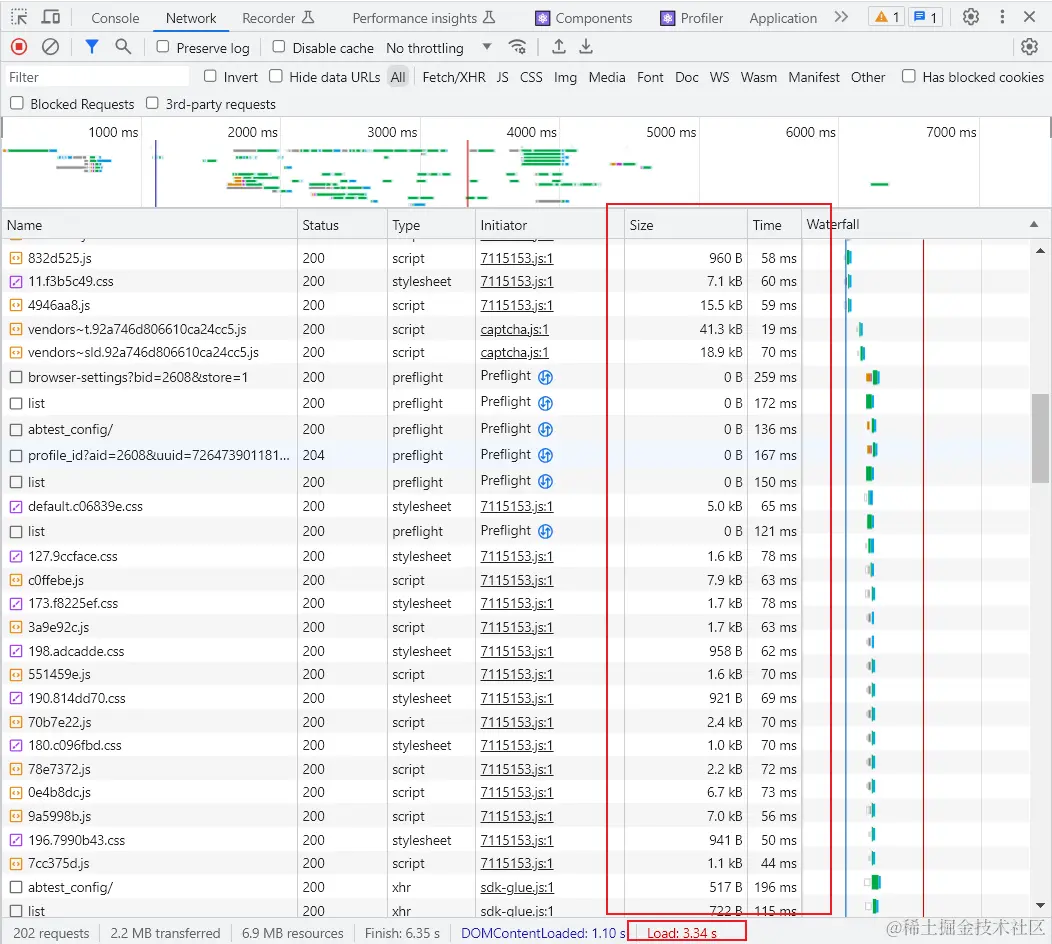Import HAR file upload icon
The height and width of the screenshot is (944, 1052).
558,47
